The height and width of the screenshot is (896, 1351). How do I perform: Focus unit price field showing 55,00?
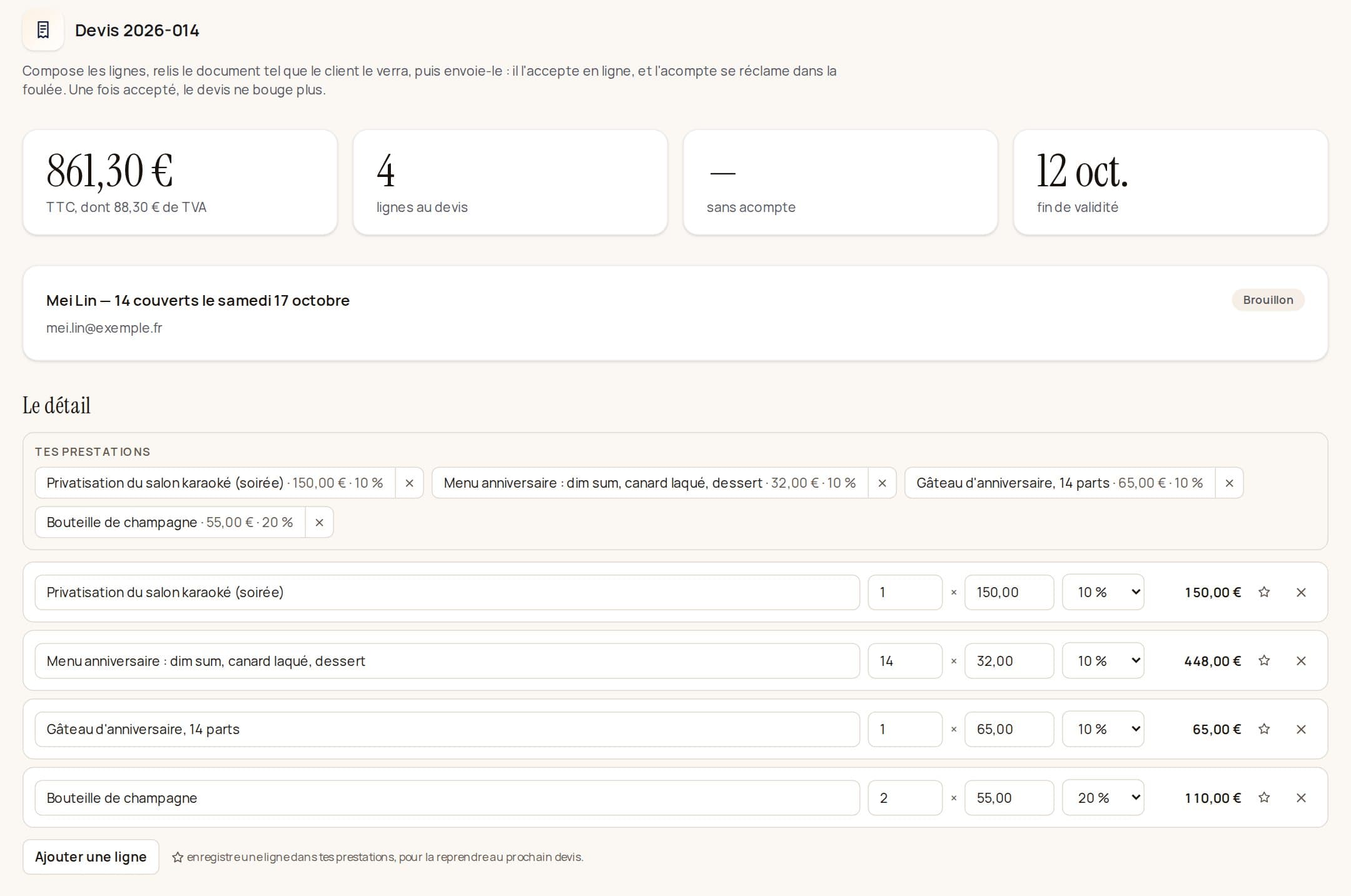tap(1009, 797)
